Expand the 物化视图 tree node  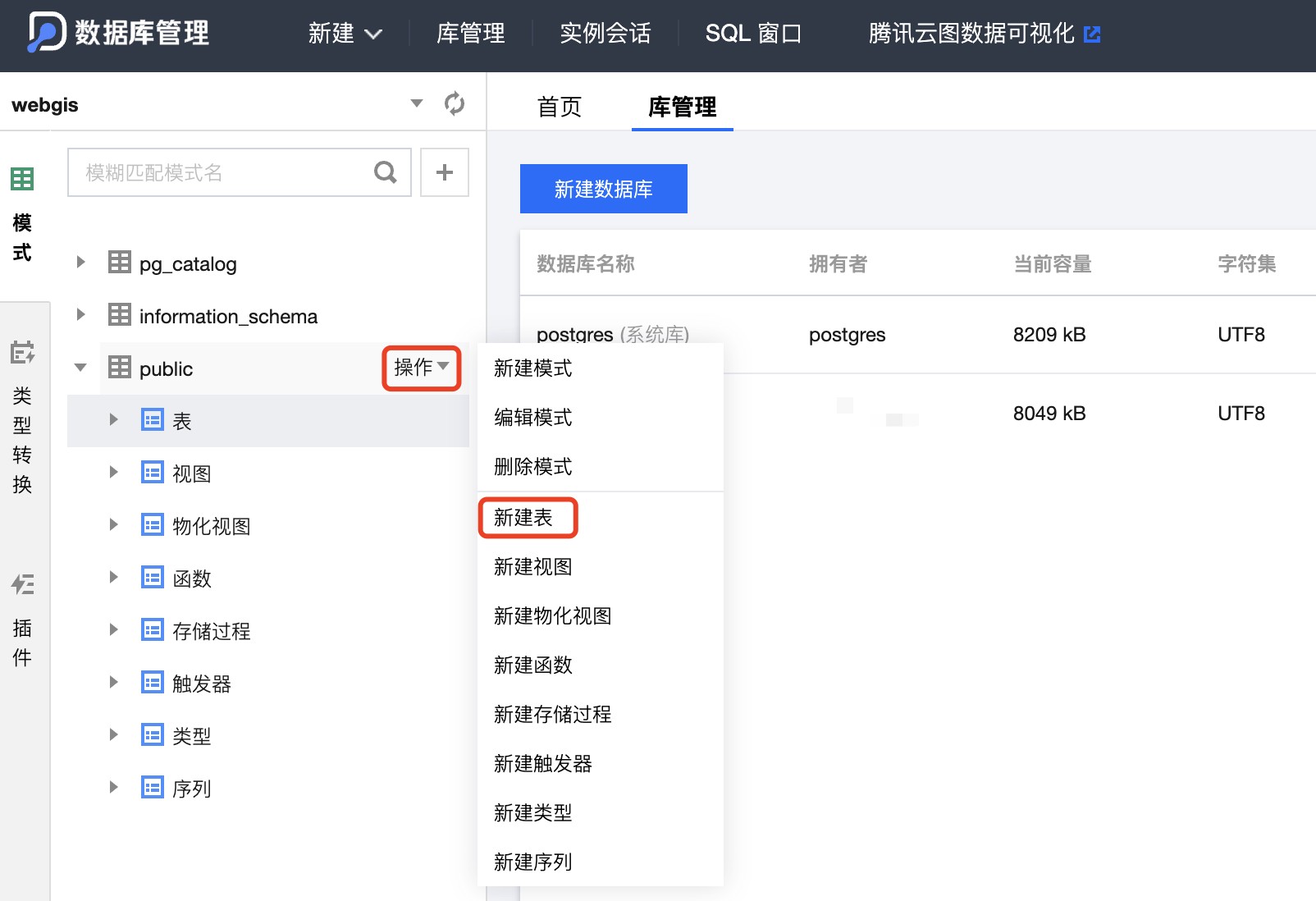tap(113, 525)
